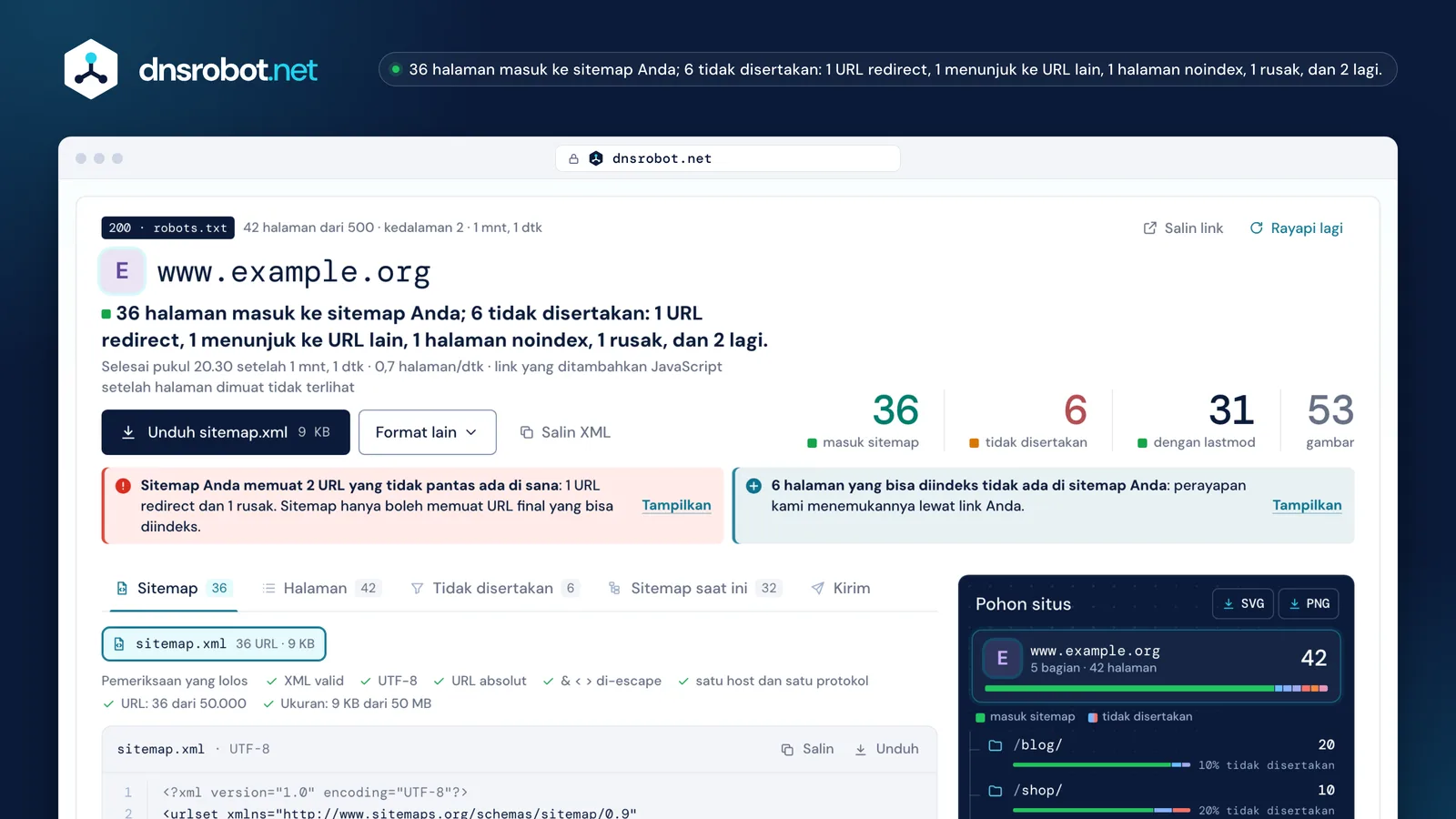The image size is (1456, 819).
Task: Open the Sitemap saat ini tab
Action: 695,589
